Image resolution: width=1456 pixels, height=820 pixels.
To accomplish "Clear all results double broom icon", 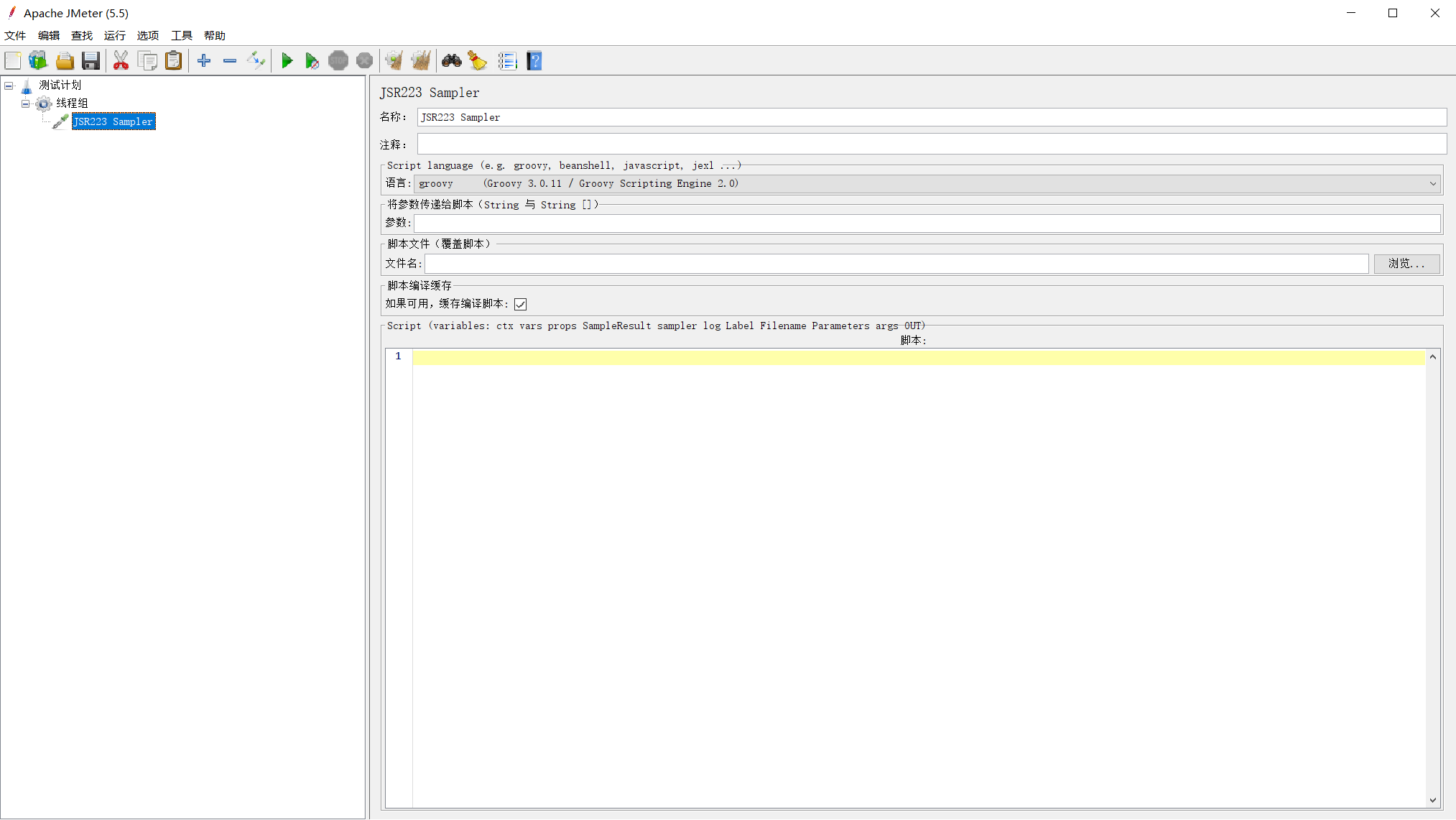I will (x=421, y=61).
